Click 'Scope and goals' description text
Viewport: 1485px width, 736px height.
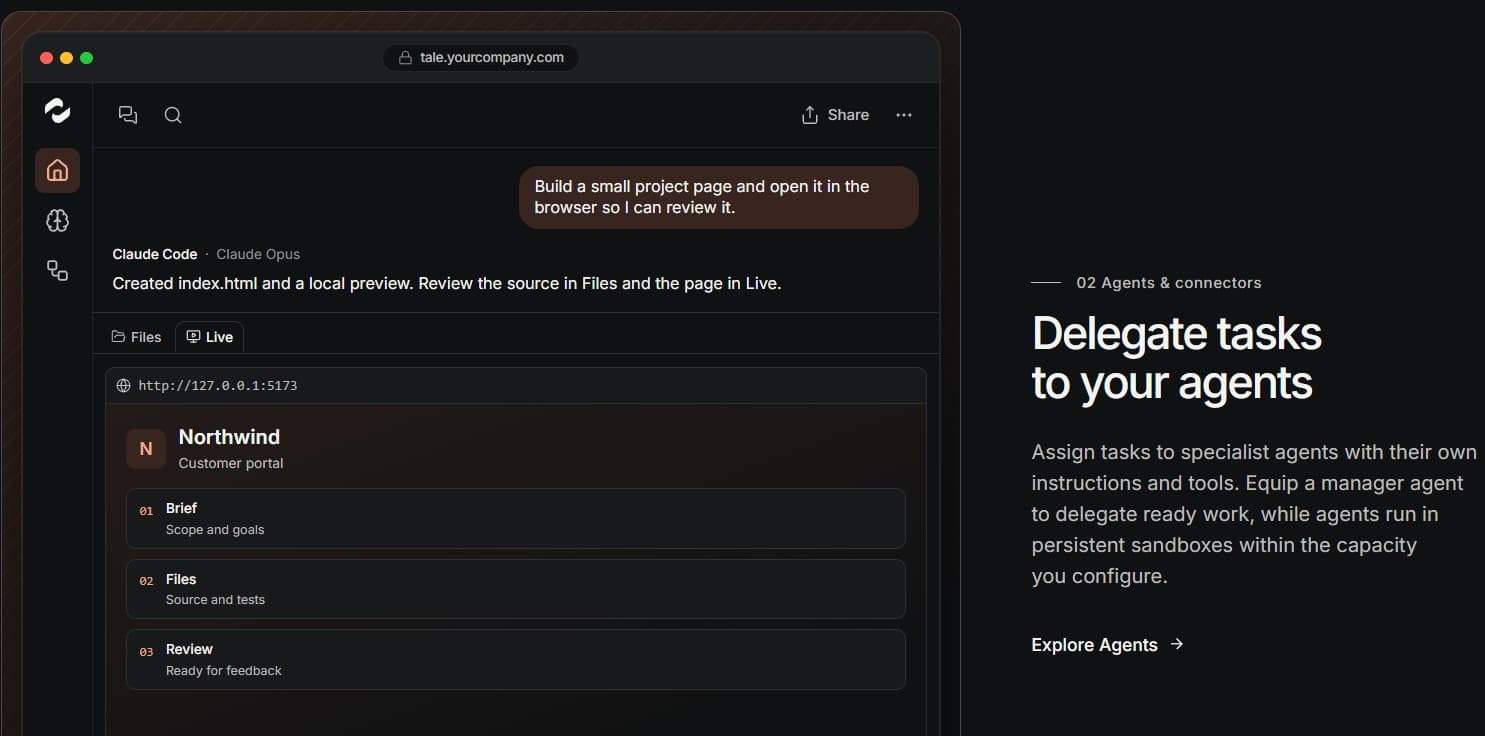point(215,530)
